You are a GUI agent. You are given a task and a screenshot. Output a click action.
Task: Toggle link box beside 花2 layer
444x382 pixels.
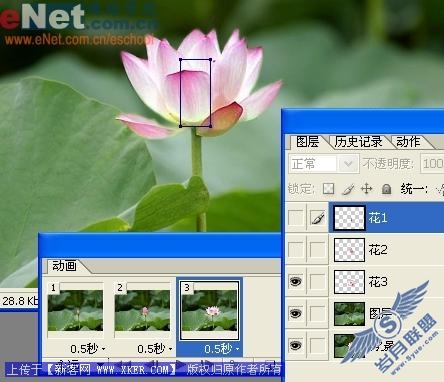(x=318, y=249)
